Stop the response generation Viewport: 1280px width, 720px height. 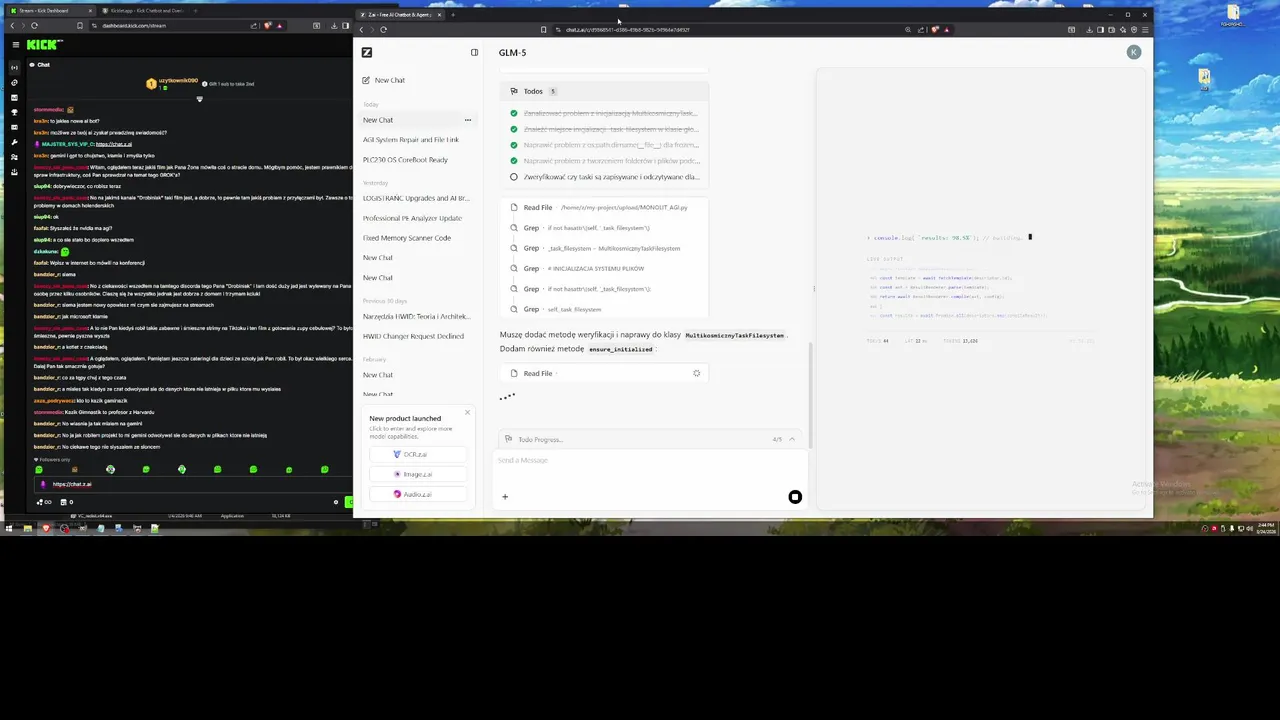795,497
